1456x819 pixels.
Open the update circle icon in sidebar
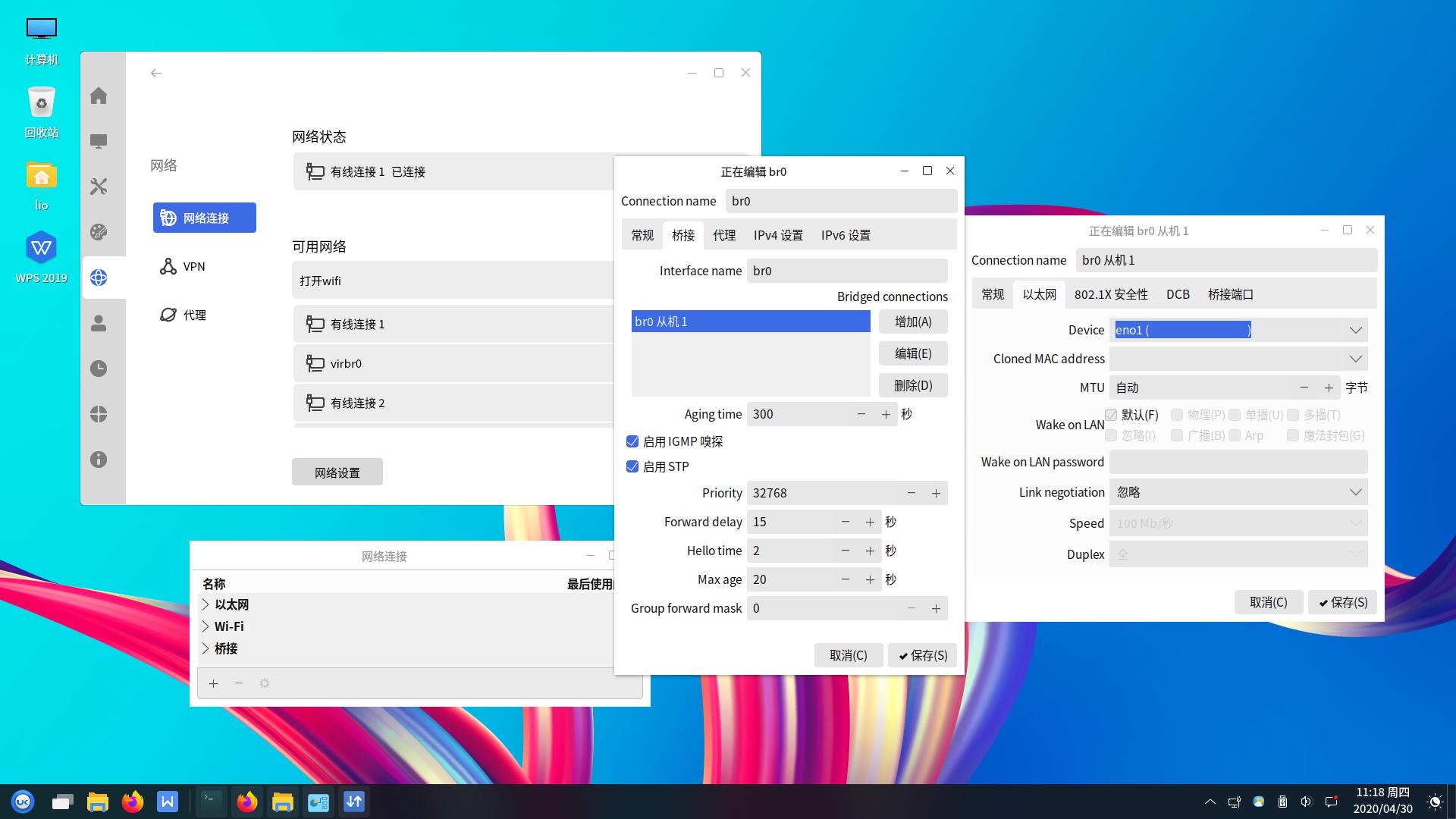[x=99, y=414]
